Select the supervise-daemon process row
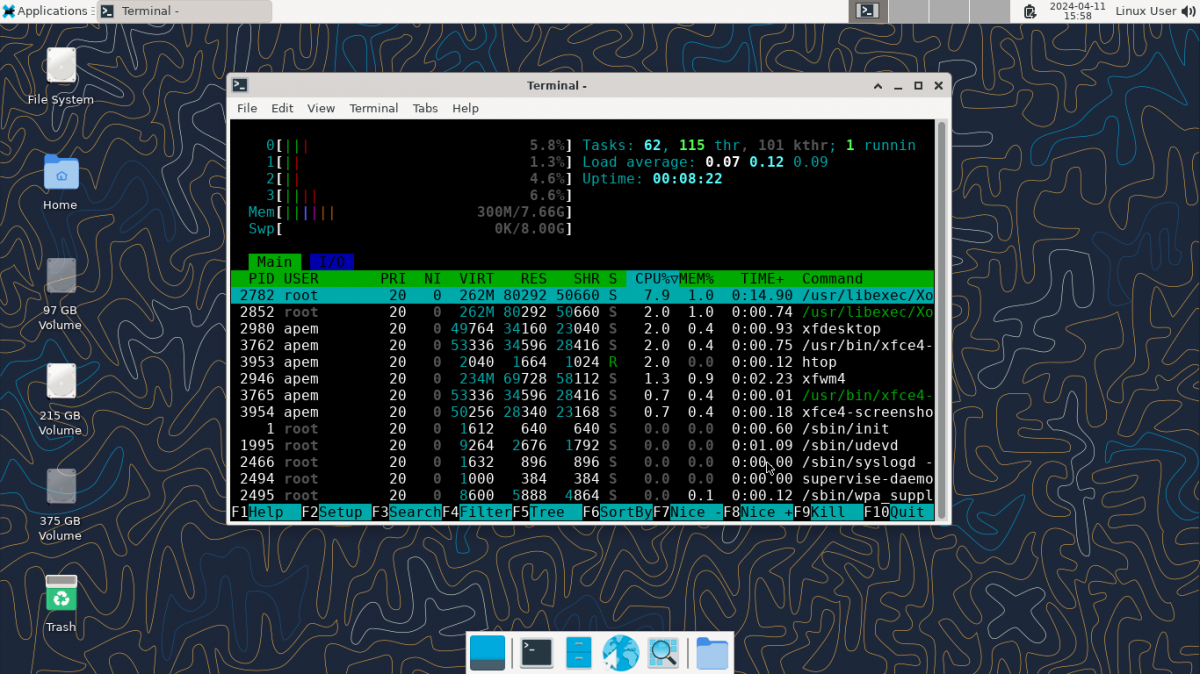1200x674 pixels. point(582,479)
